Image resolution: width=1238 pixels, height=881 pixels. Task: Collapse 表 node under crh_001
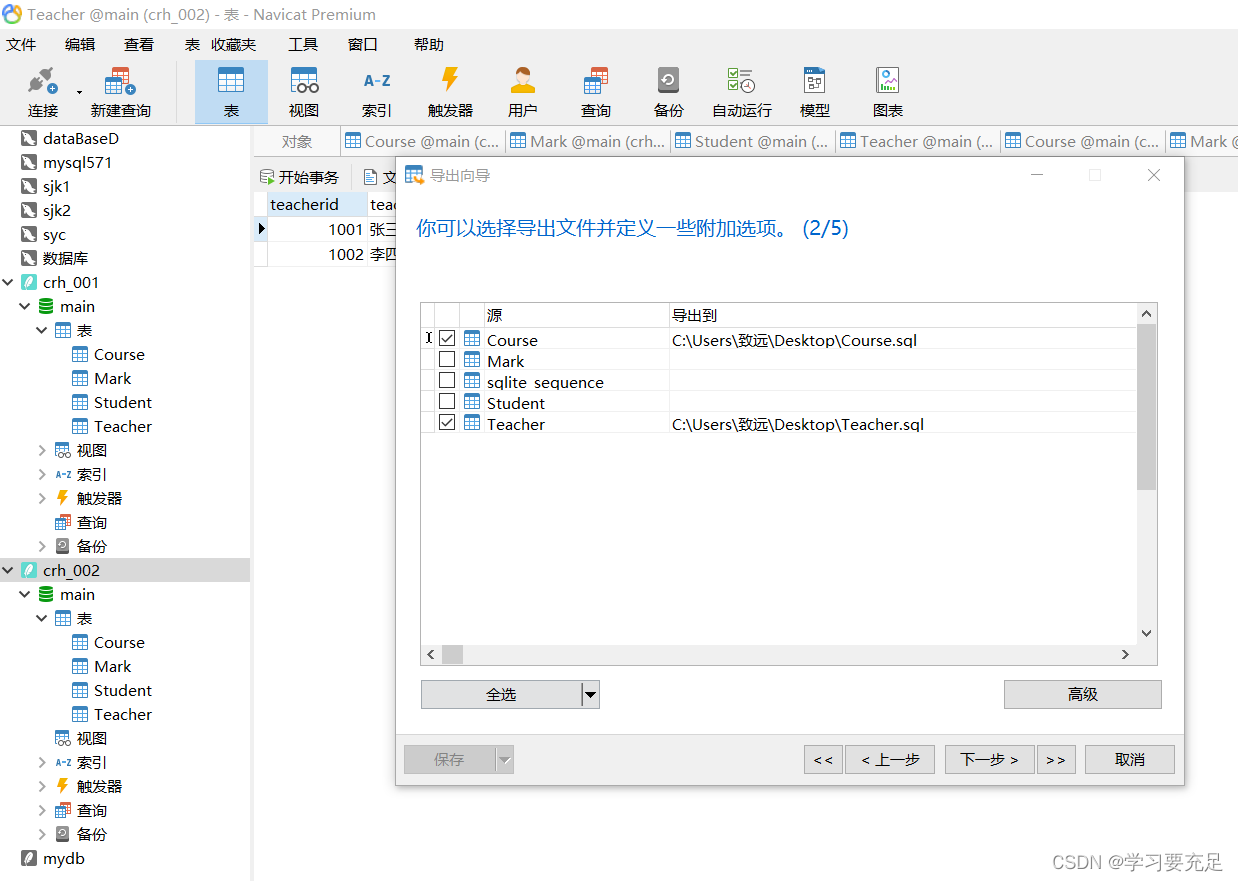tap(42, 330)
